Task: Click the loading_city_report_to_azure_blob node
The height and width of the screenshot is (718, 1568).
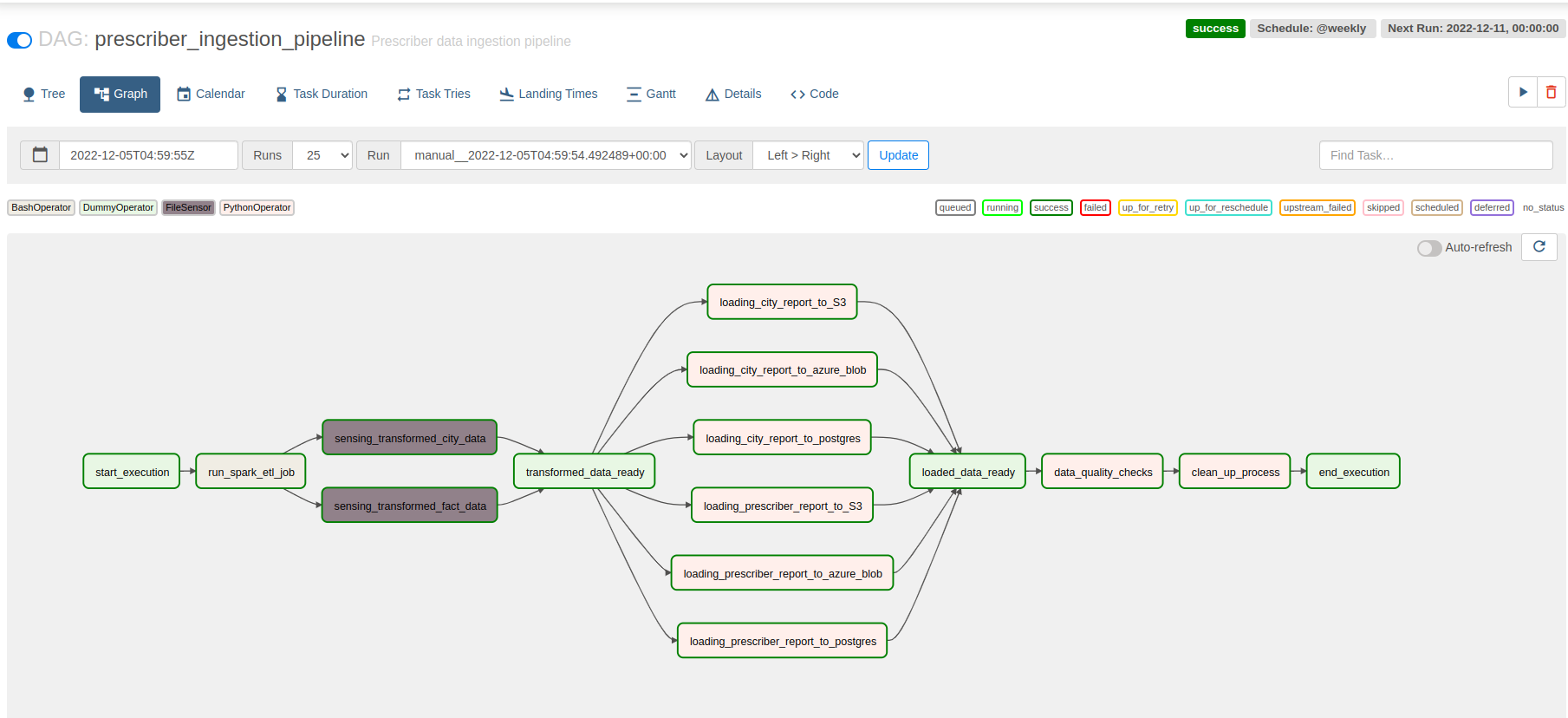Action: [x=783, y=369]
